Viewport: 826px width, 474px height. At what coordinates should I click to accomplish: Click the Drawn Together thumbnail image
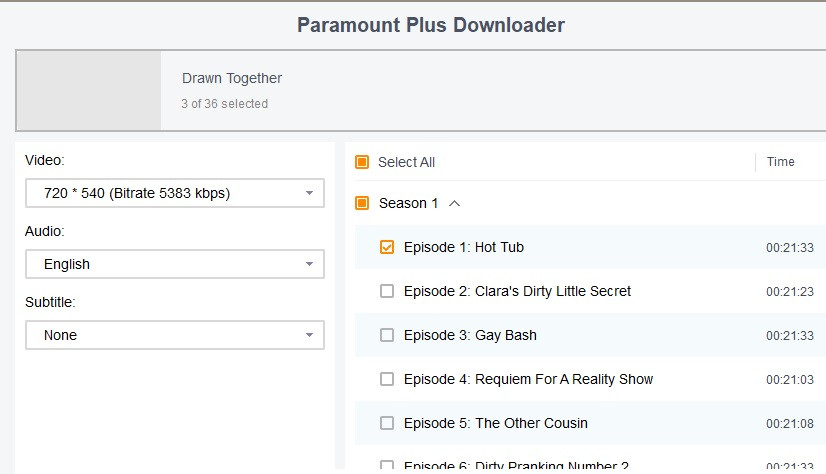point(89,91)
